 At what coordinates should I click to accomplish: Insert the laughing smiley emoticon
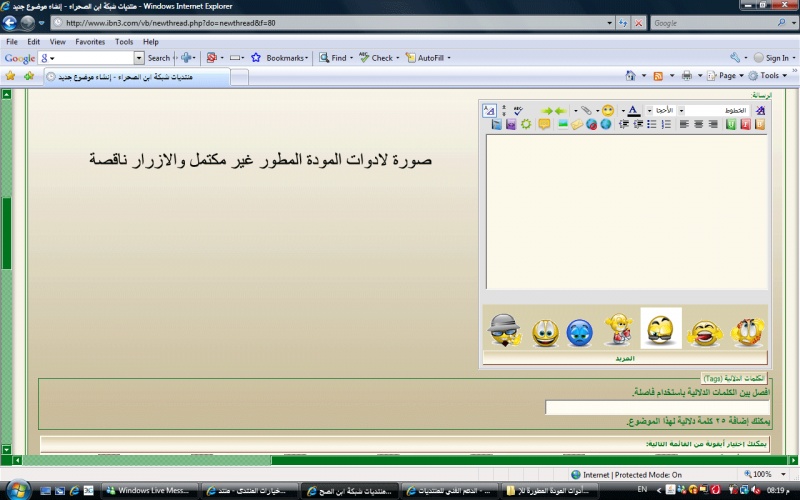(704, 330)
